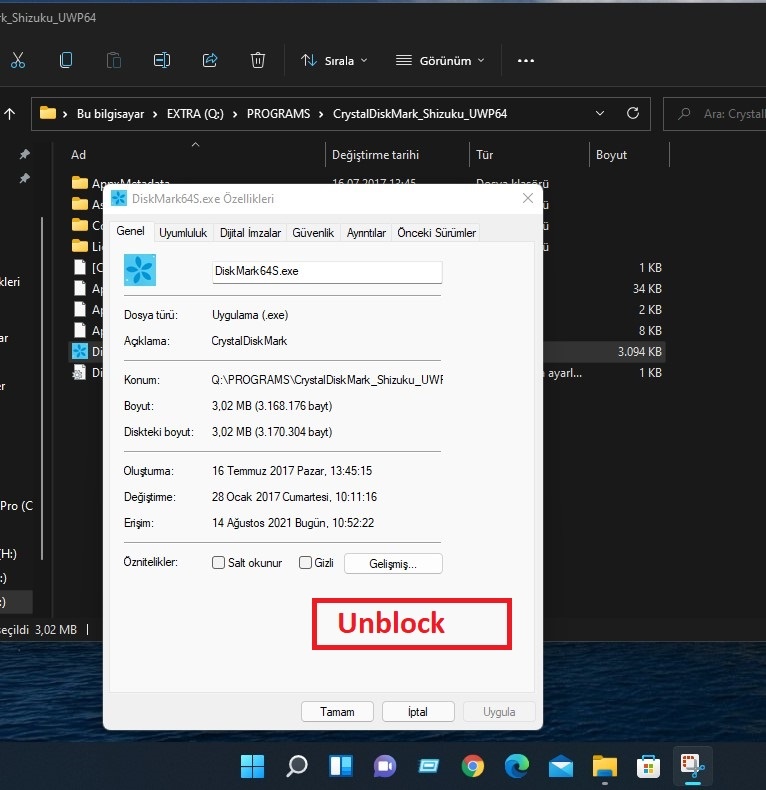Click the Refresh icon beside address bar
This screenshot has height=790, width=766.
tap(633, 113)
